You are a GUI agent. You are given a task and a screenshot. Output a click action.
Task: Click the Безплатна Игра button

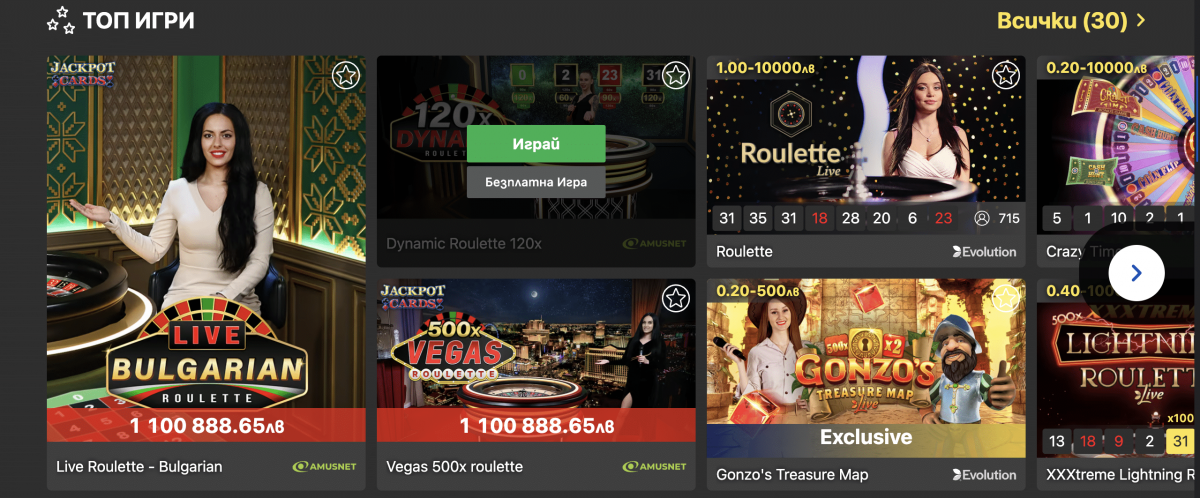pos(536,183)
